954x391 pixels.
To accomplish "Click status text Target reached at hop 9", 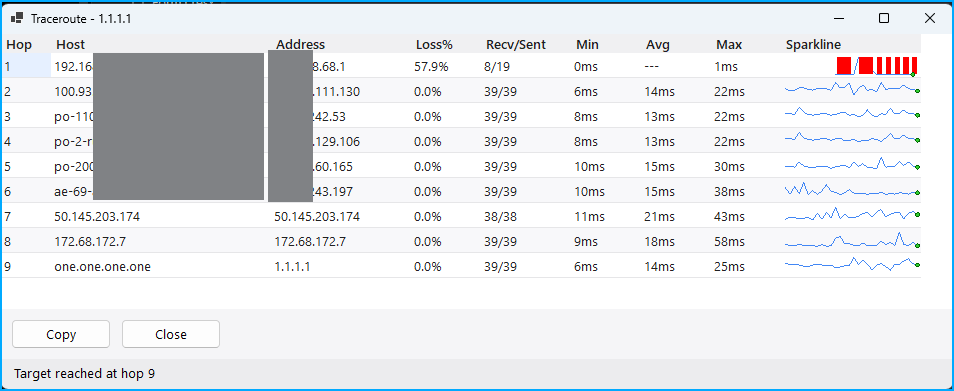I will 85,373.
